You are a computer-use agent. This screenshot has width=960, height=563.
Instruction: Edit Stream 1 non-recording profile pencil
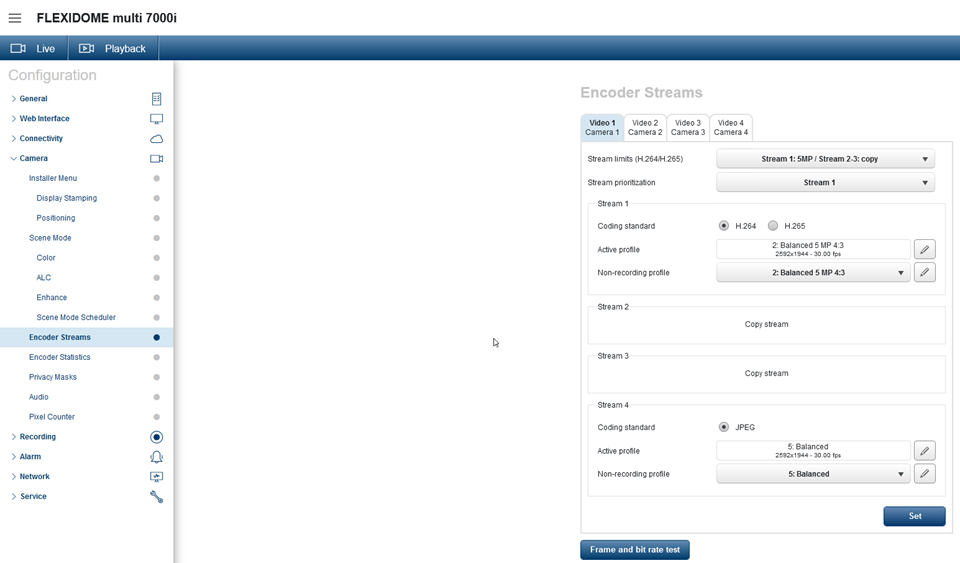point(924,272)
